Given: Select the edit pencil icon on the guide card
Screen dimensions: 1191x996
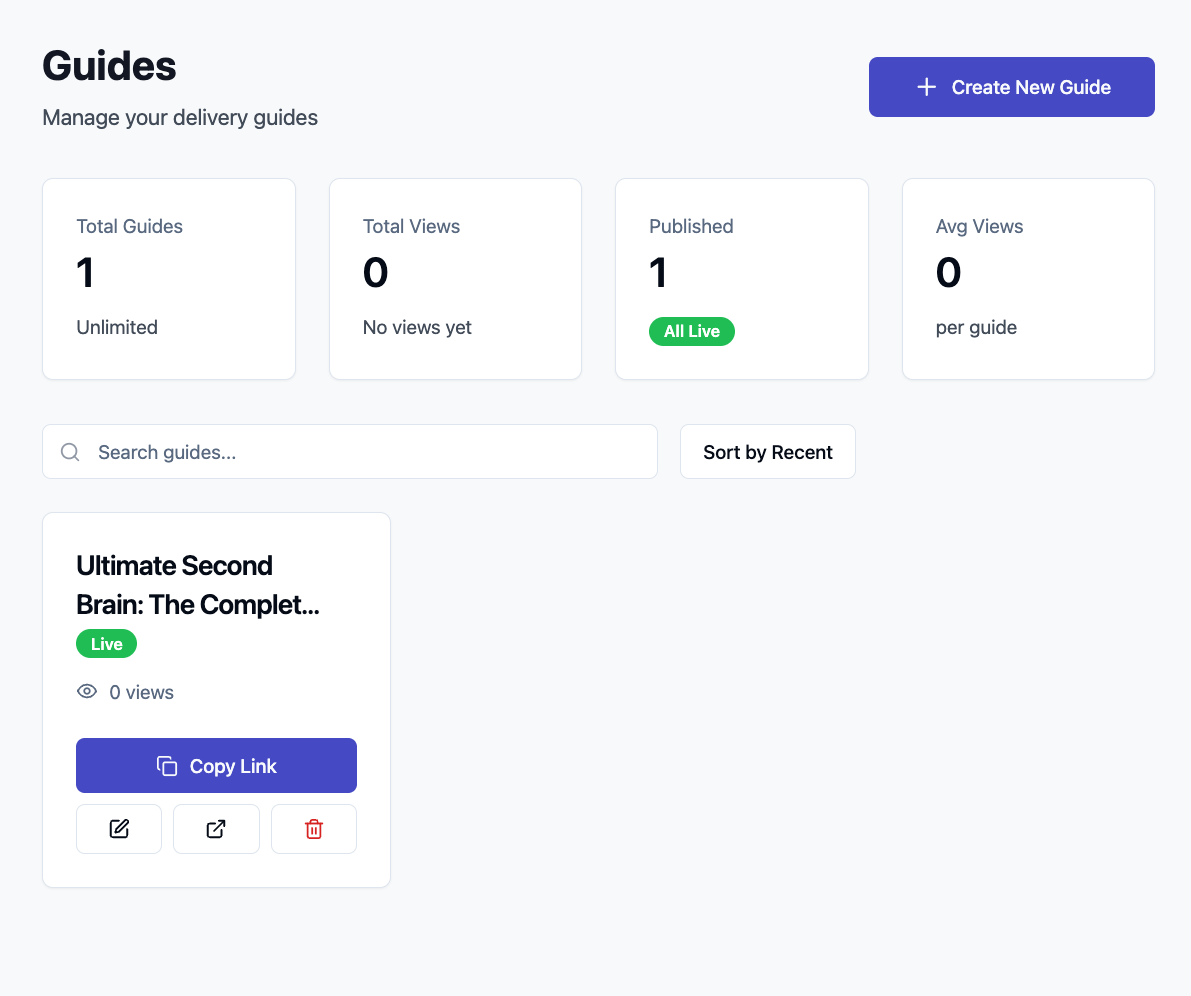Looking at the screenshot, I should [x=119, y=829].
